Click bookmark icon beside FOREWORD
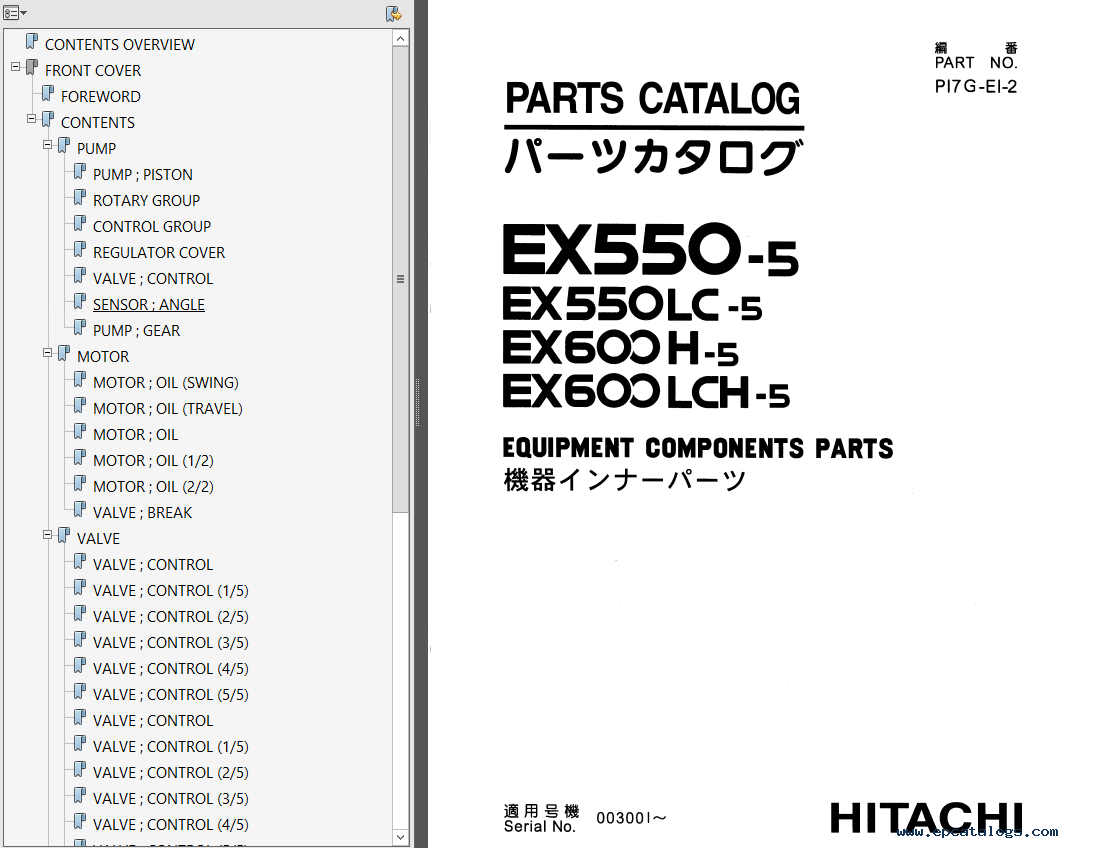This screenshot has height=848, width=1109. point(48,93)
